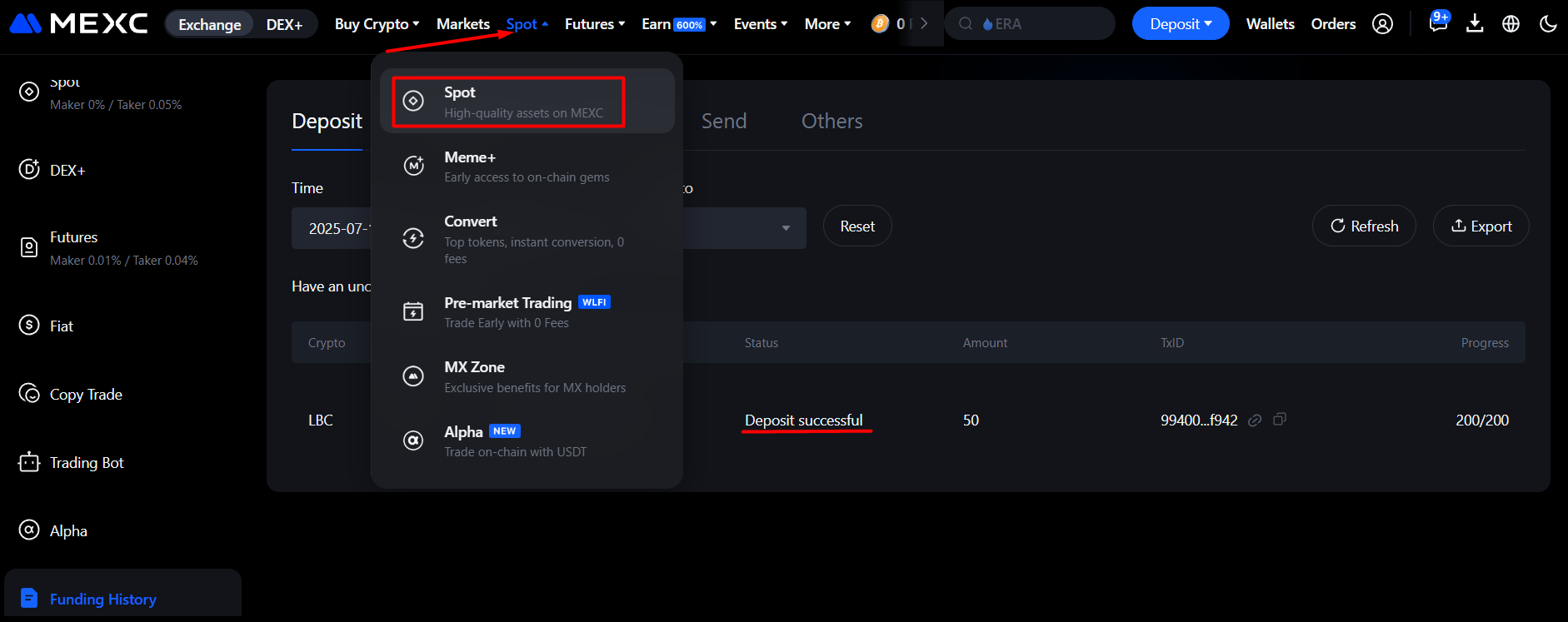1568x622 pixels.
Task: Copy the TxID with the copy icon
Action: (x=1280, y=420)
